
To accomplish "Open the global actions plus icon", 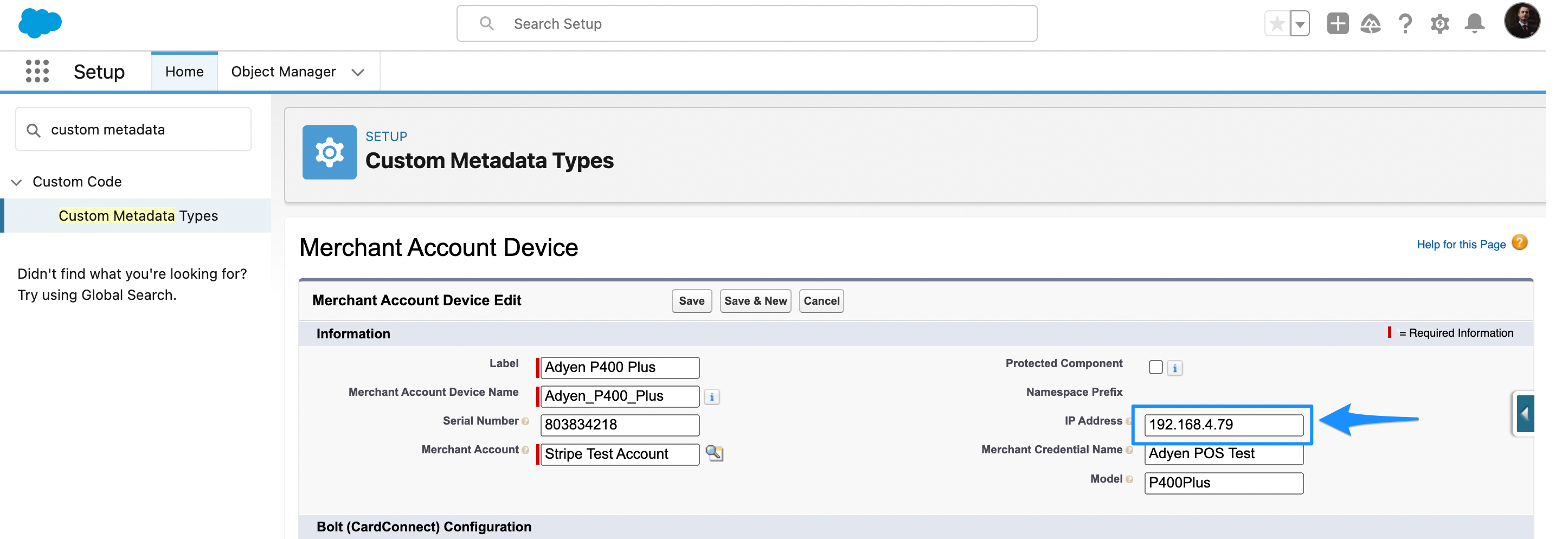I will [x=1336, y=24].
